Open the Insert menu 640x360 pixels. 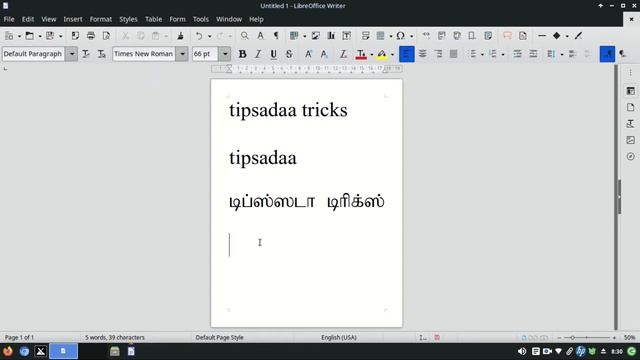coord(73,19)
